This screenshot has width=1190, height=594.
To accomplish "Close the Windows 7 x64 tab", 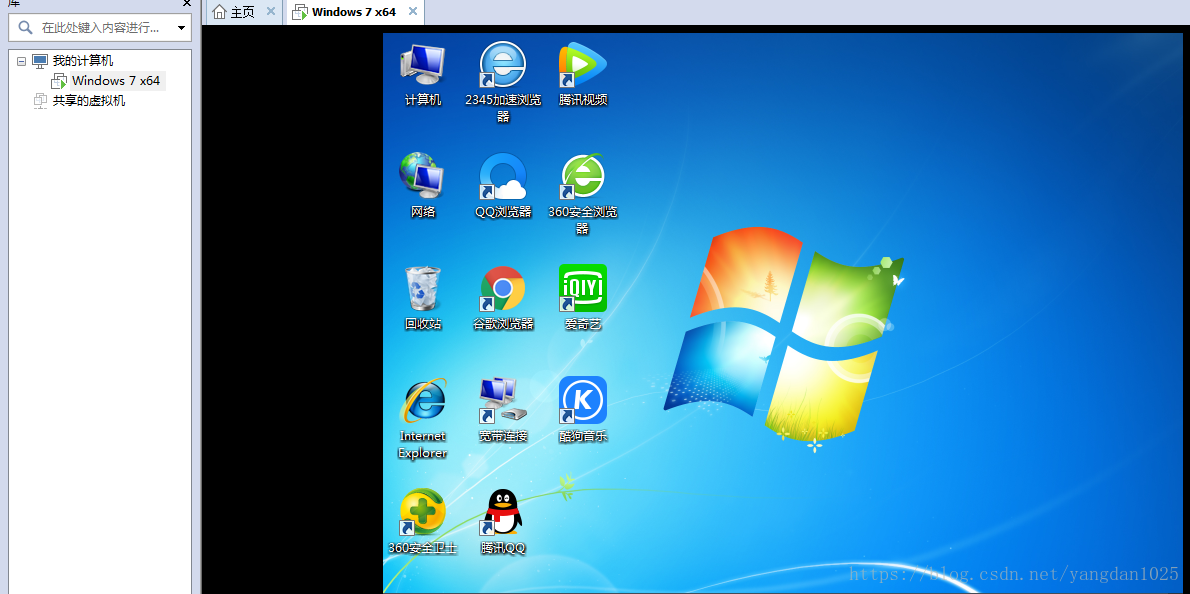I will pos(413,11).
